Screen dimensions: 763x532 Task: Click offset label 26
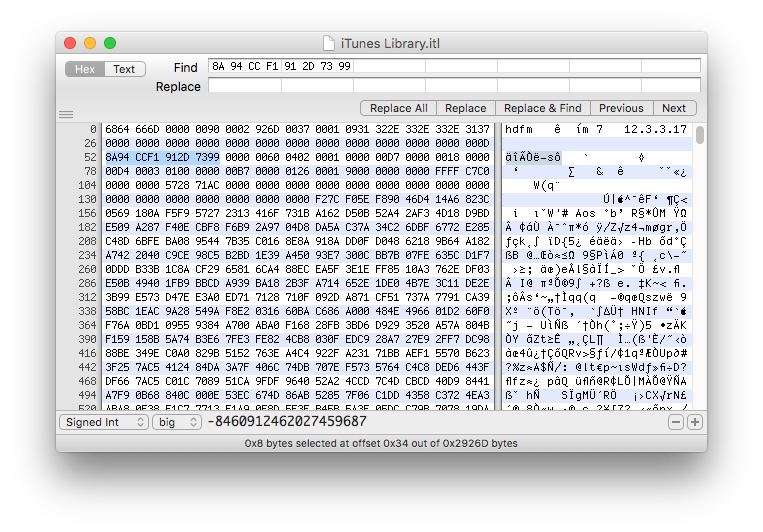(x=91, y=144)
